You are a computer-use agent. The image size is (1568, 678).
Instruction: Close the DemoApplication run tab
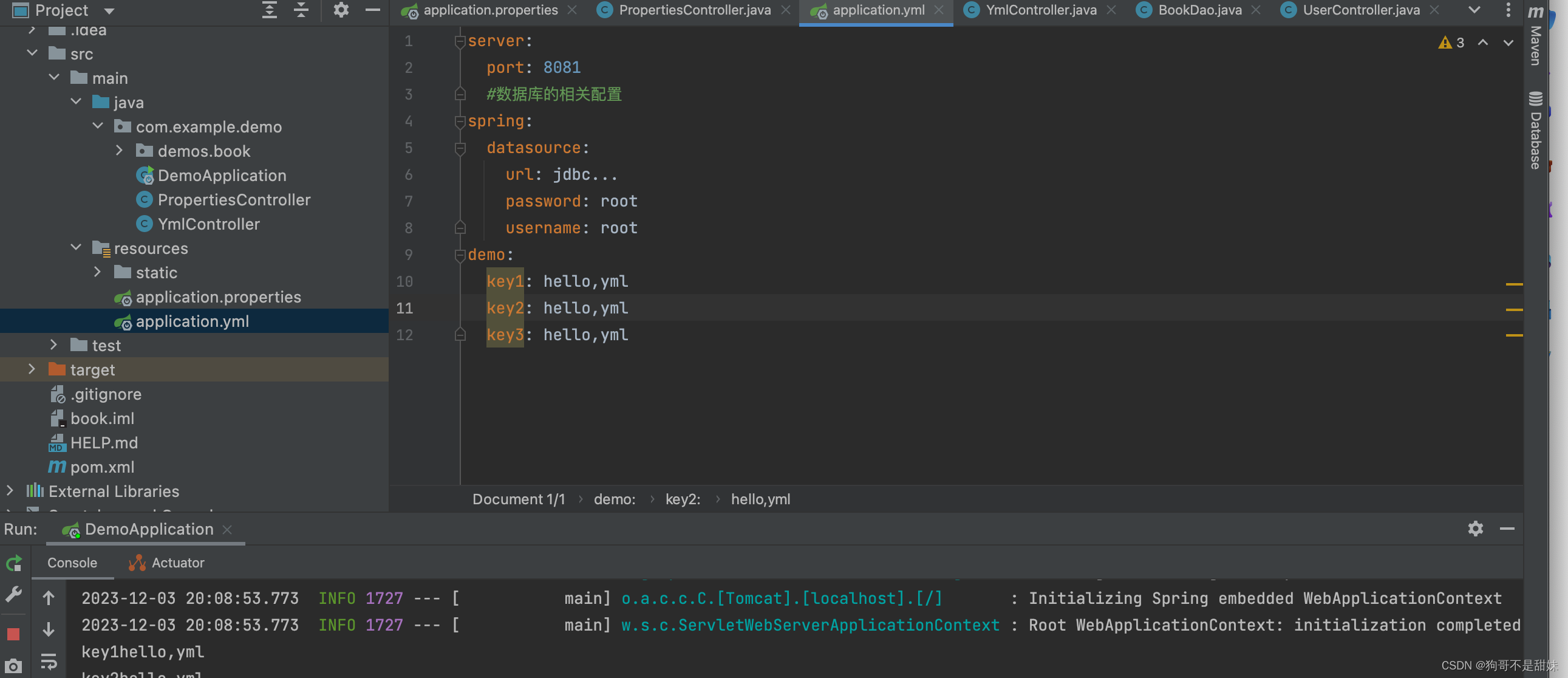[227, 529]
